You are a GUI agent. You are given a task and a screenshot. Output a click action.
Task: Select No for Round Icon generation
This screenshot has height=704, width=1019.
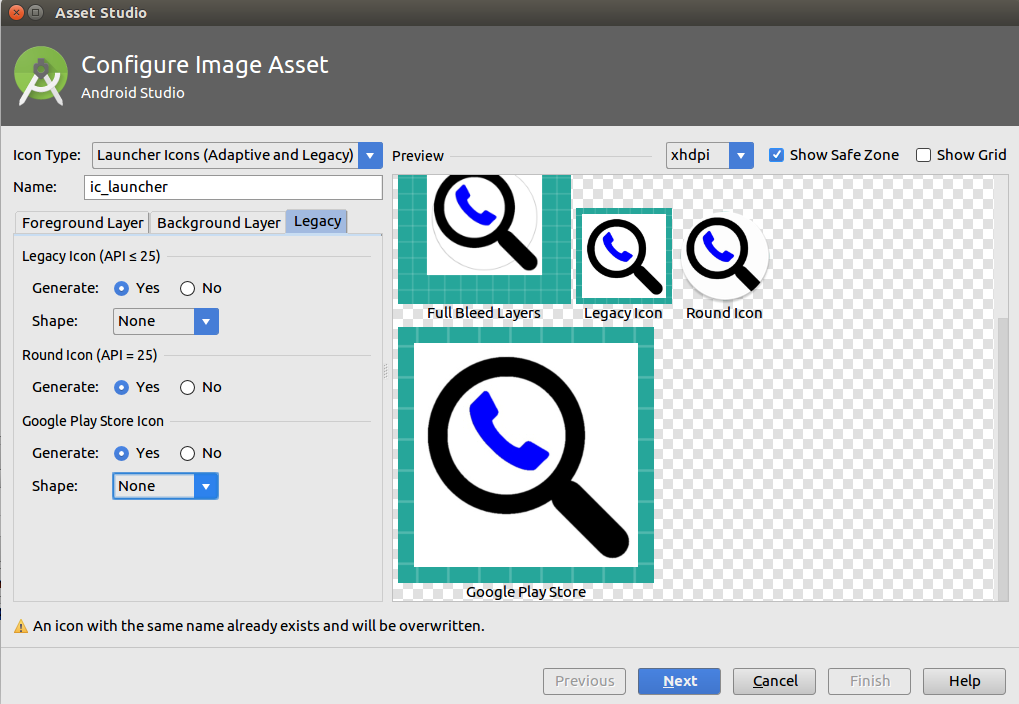188,387
